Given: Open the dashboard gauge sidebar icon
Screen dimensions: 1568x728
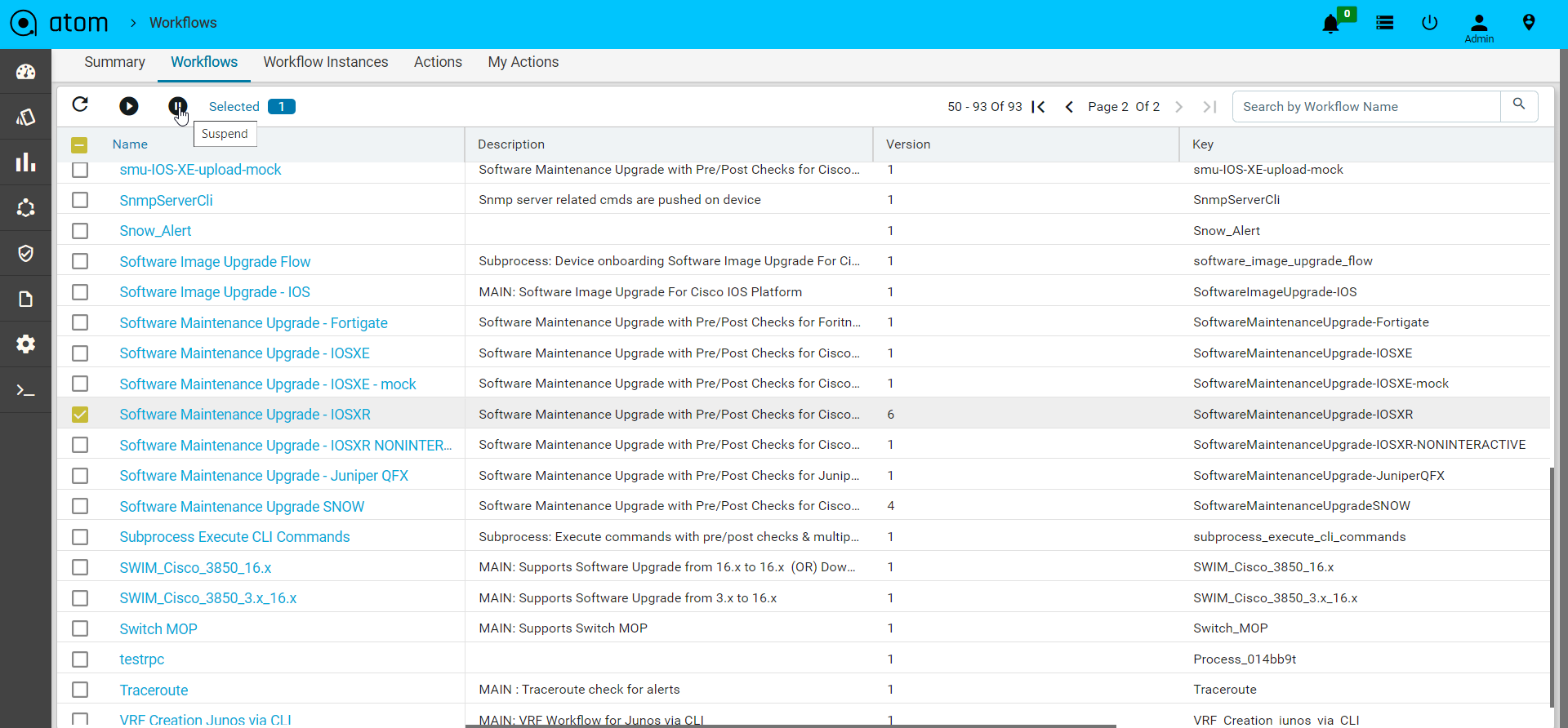Looking at the screenshot, I should click(x=26, y=72).
